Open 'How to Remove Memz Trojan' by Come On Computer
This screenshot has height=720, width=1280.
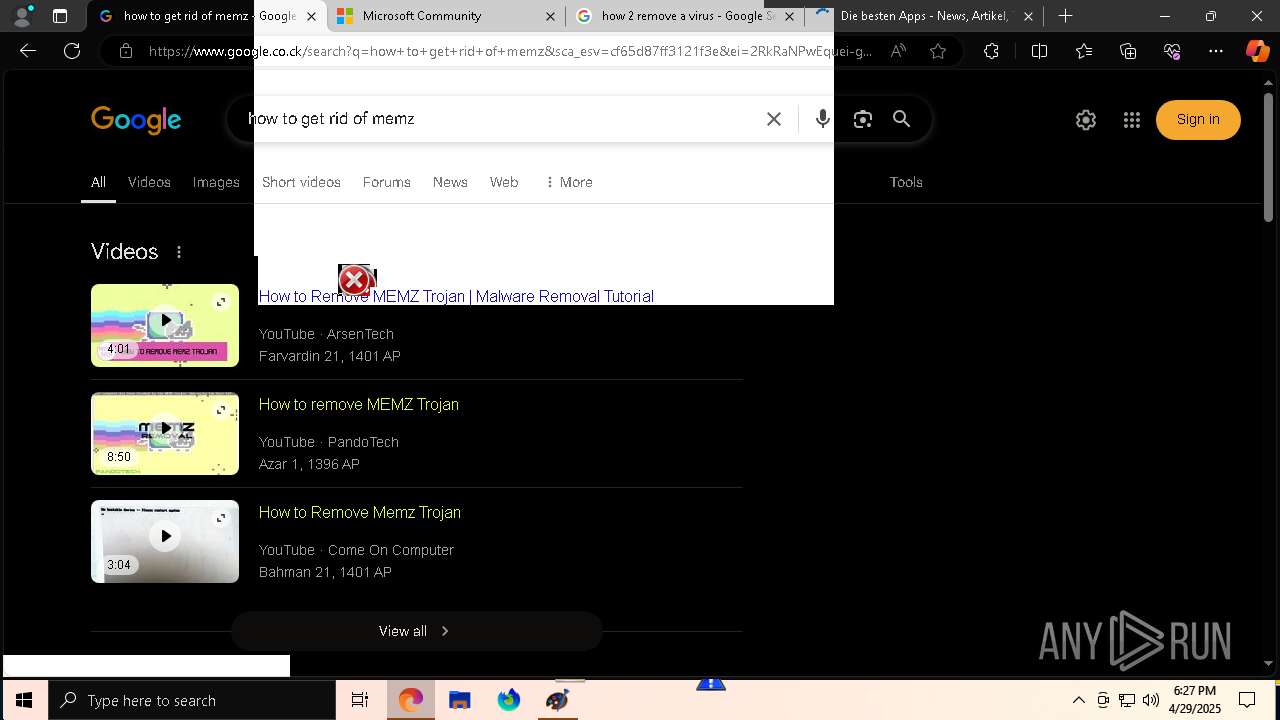tap(360, 512)
